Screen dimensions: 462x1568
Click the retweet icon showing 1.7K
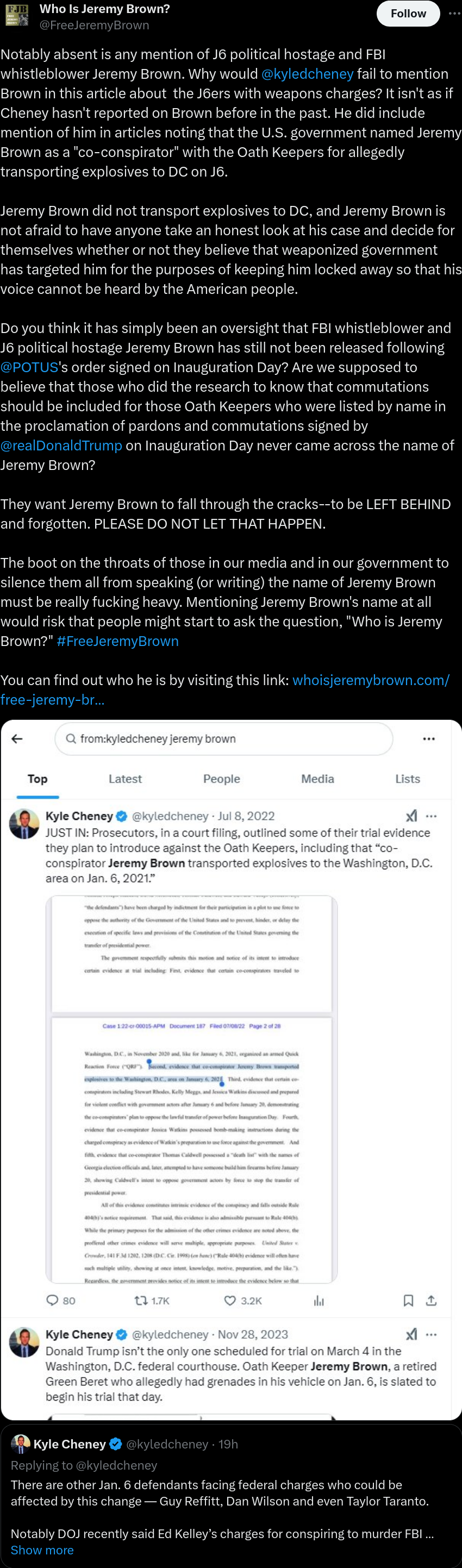point(152,1300)
